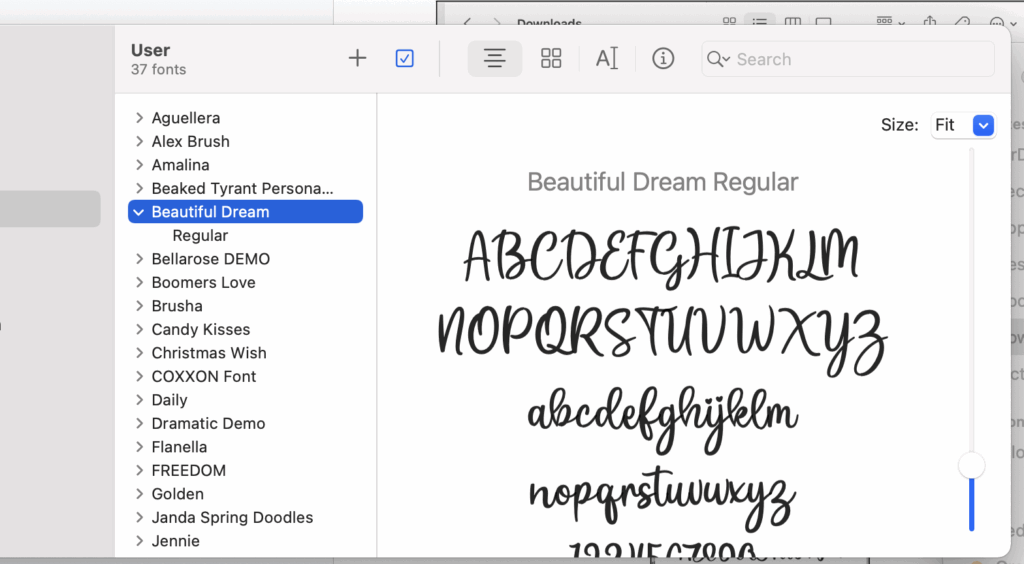Select the Candy Kisses font
Image resolution: width=1024 pixels, height=564 pixels.
(x=200, y=330)
